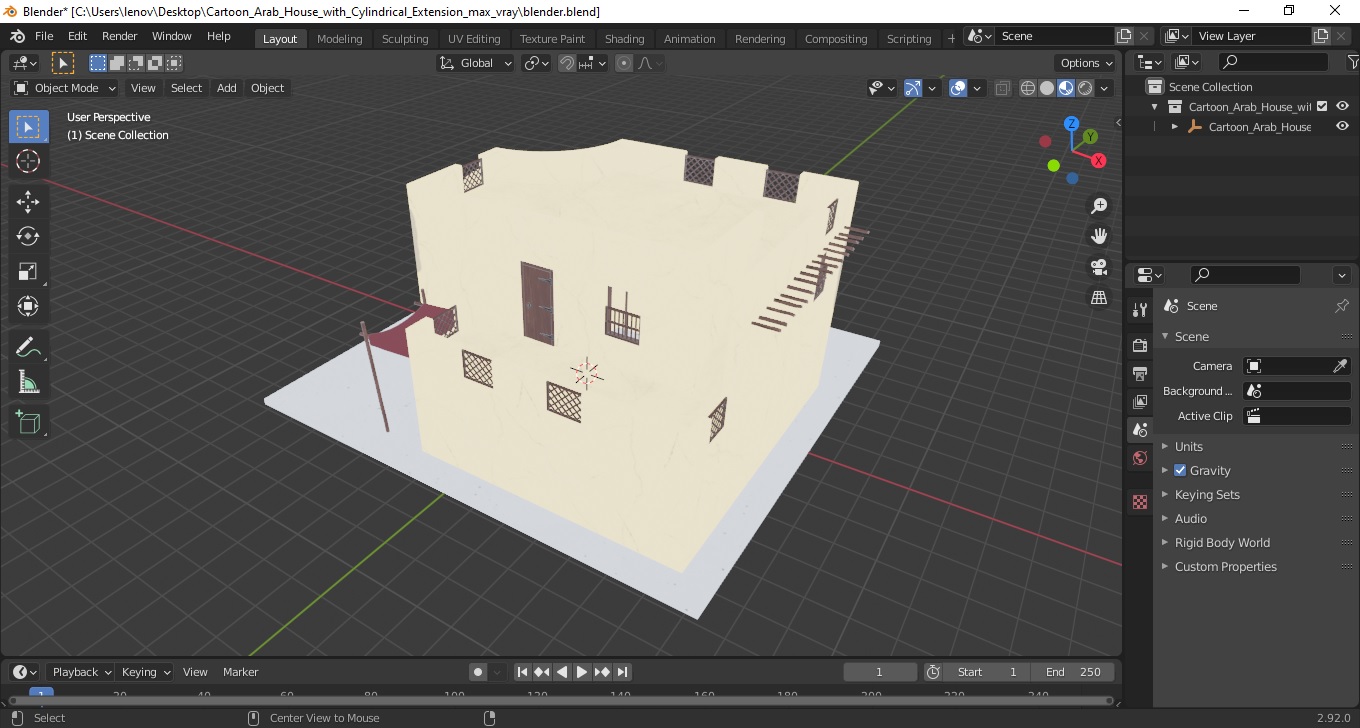The width and height of the screenshot is (1360, 728).
Task: Open the Keying dropdown in timeline
Action: [x=144, y=672]
